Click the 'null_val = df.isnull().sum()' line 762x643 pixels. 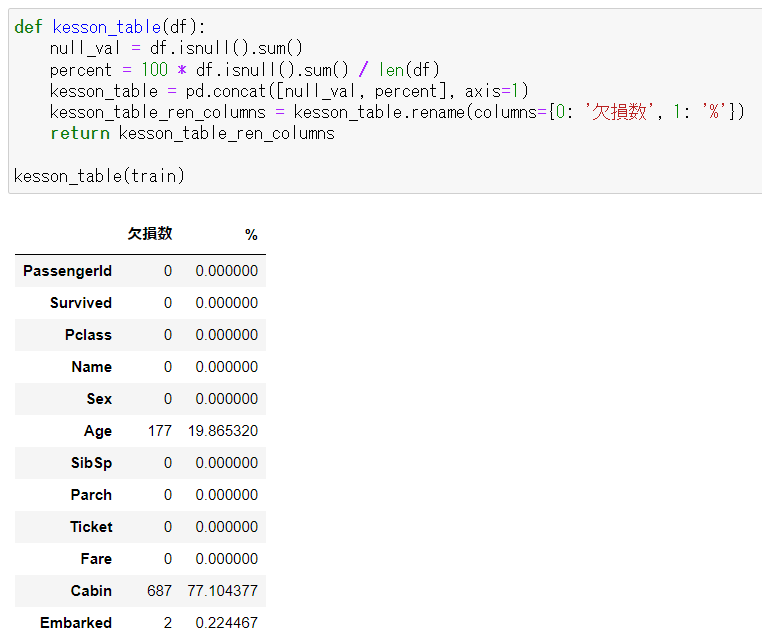(x=176, y=48)
